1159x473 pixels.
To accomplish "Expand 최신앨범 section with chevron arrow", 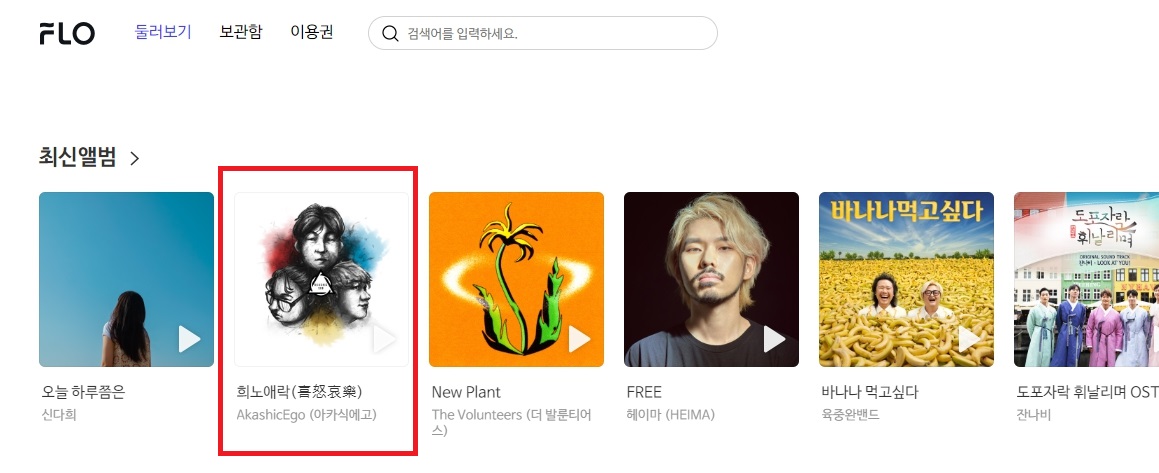I will click(x=135, y=158).
